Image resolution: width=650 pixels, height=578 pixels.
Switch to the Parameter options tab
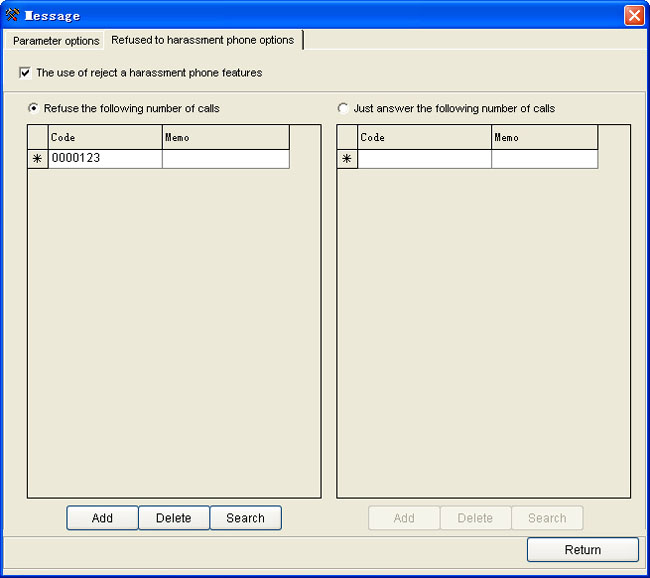click(x=56, y=41)
